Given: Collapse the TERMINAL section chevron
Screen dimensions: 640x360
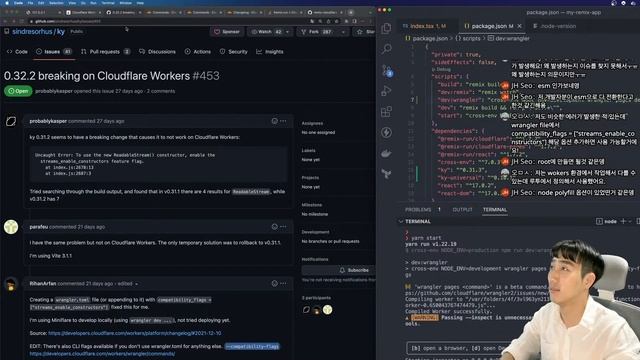Looking at the screenshot, I should click(x=401, y=222).
